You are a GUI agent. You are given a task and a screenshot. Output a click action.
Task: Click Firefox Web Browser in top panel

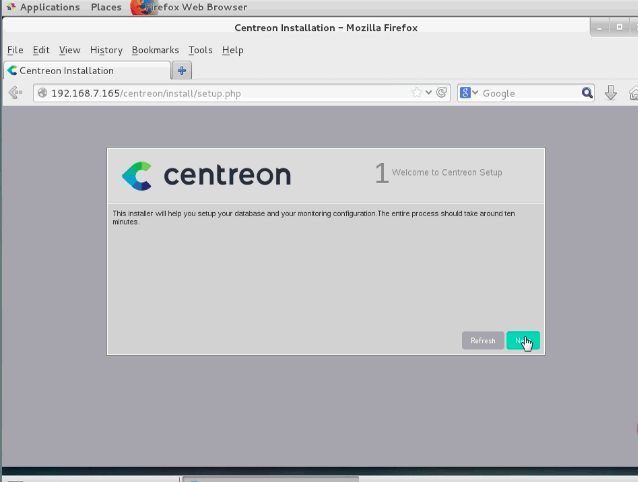(x=189, y=7)
